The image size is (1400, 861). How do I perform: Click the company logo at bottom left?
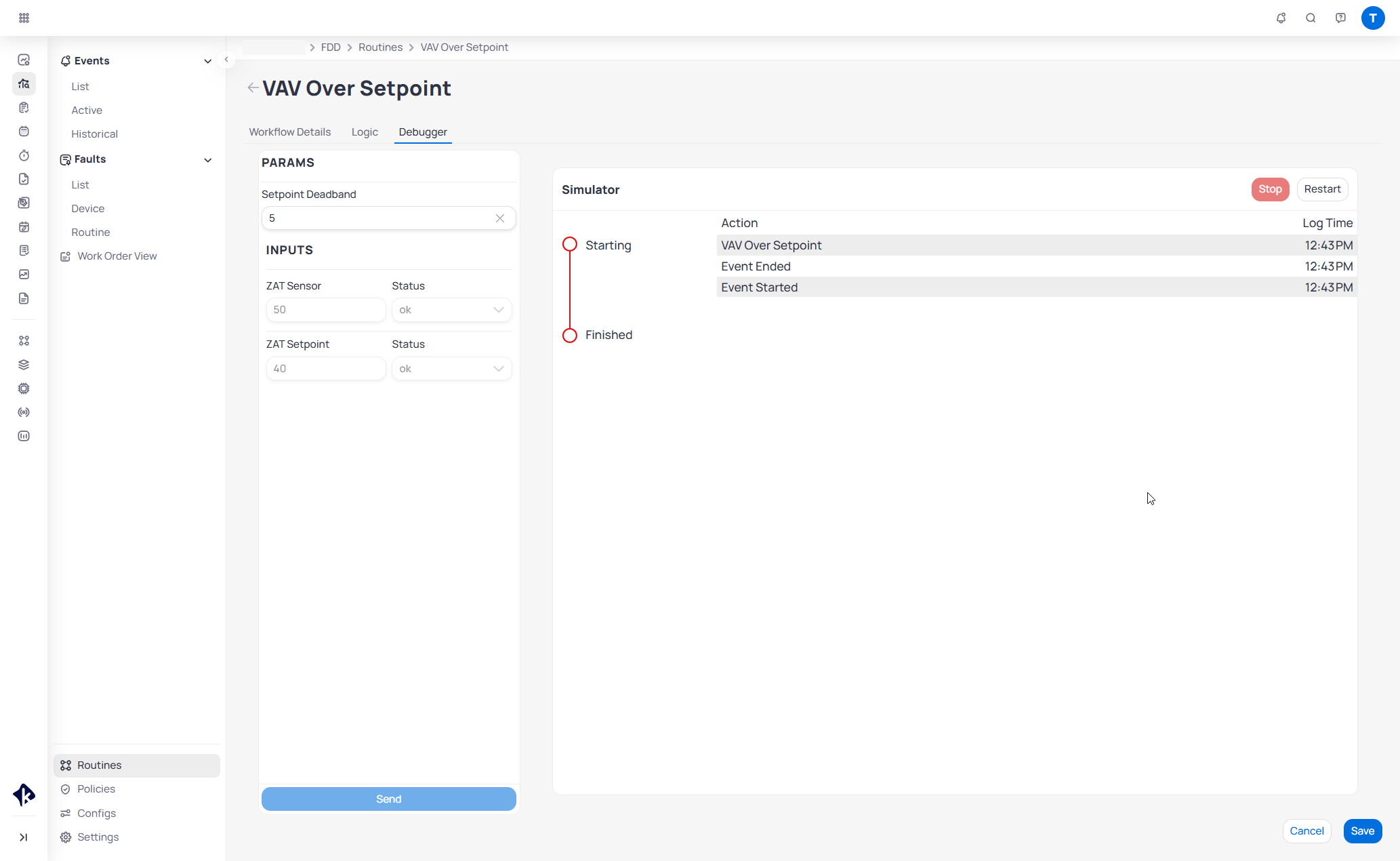pyautogui.click(x=24, y=795)
